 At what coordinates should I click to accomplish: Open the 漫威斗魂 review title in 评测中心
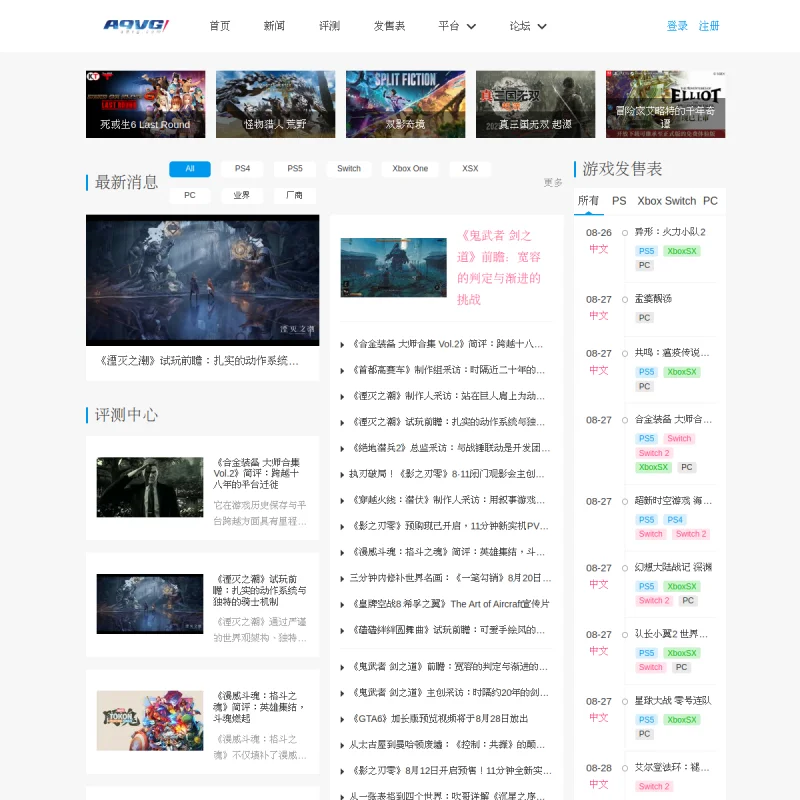259,707
